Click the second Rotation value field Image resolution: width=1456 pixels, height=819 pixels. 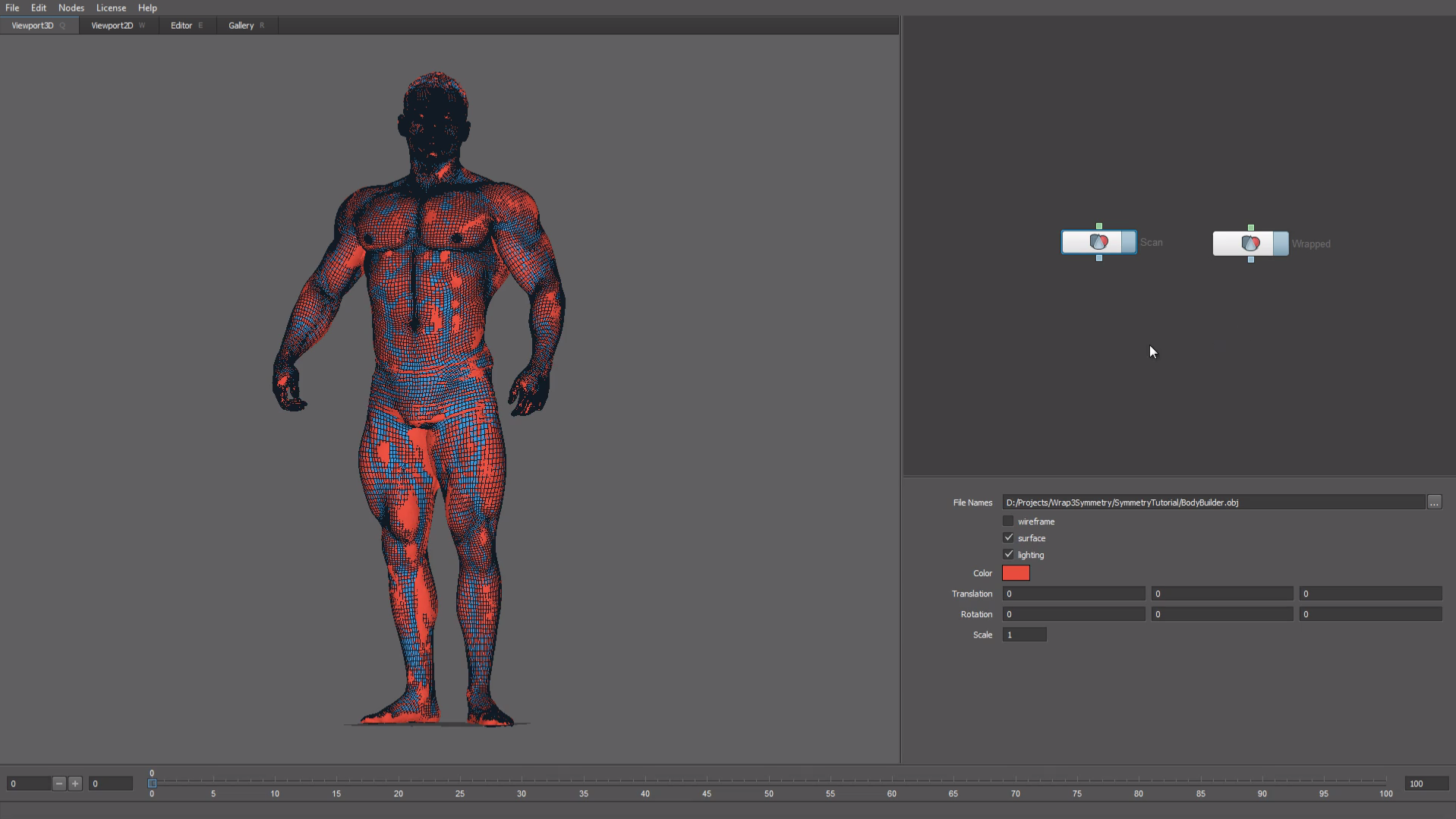(x=1222, y=614)
